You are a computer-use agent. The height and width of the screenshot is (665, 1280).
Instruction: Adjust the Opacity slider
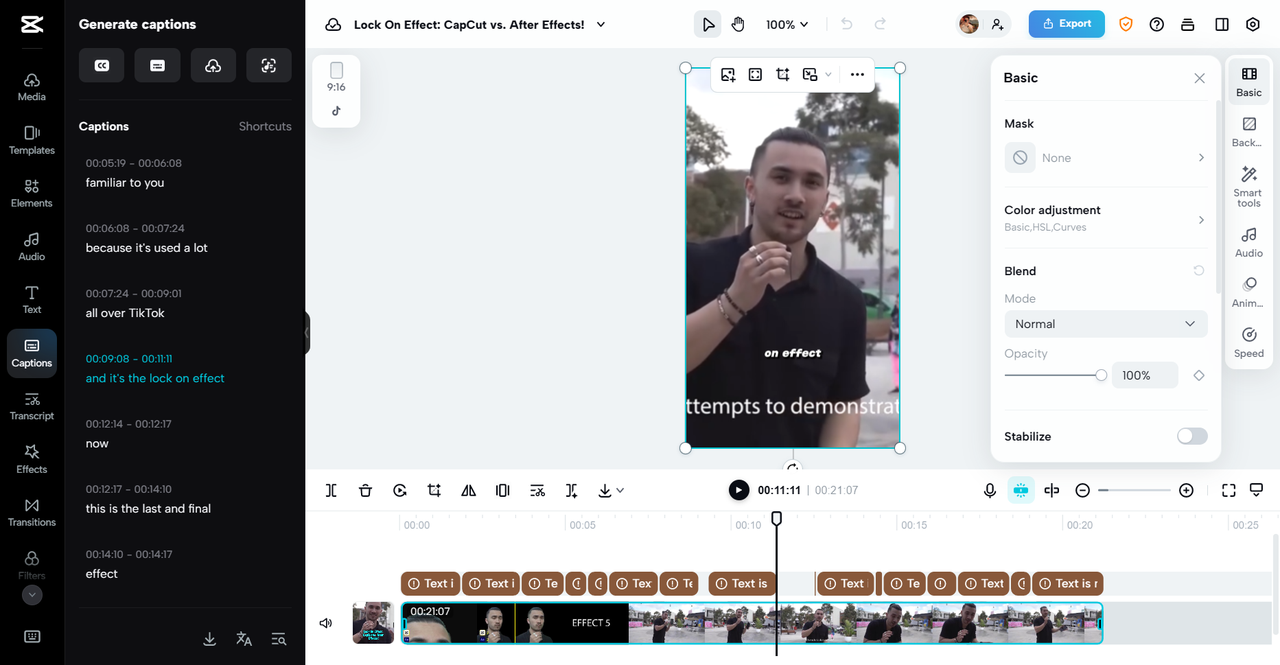pyautogui.click(x=1054, y=375)
